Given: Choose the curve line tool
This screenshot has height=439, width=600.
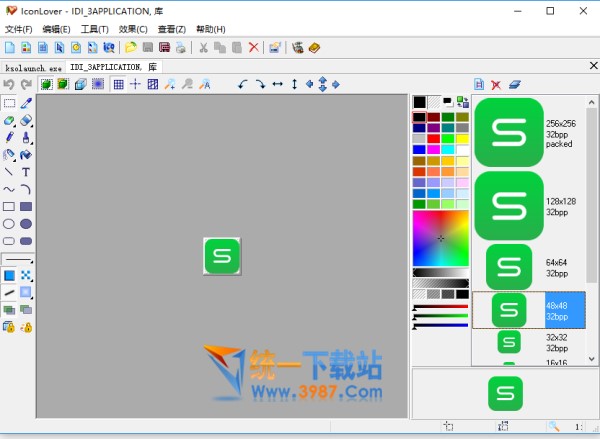Looking at the screenshot, I should coord(9,189).
